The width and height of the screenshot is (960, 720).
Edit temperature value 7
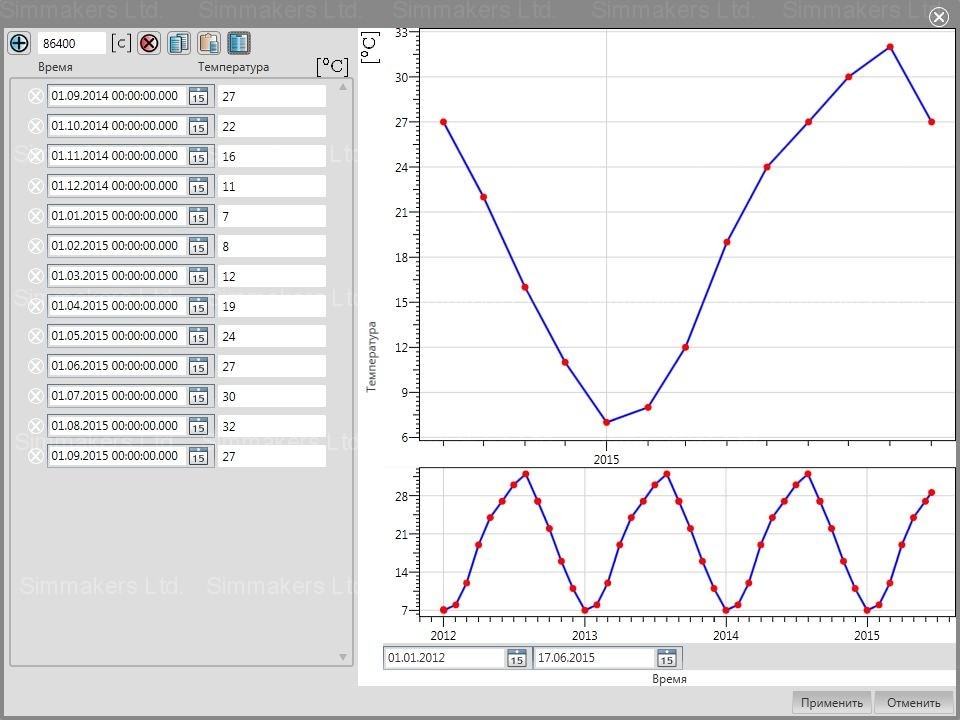point(272,216)
